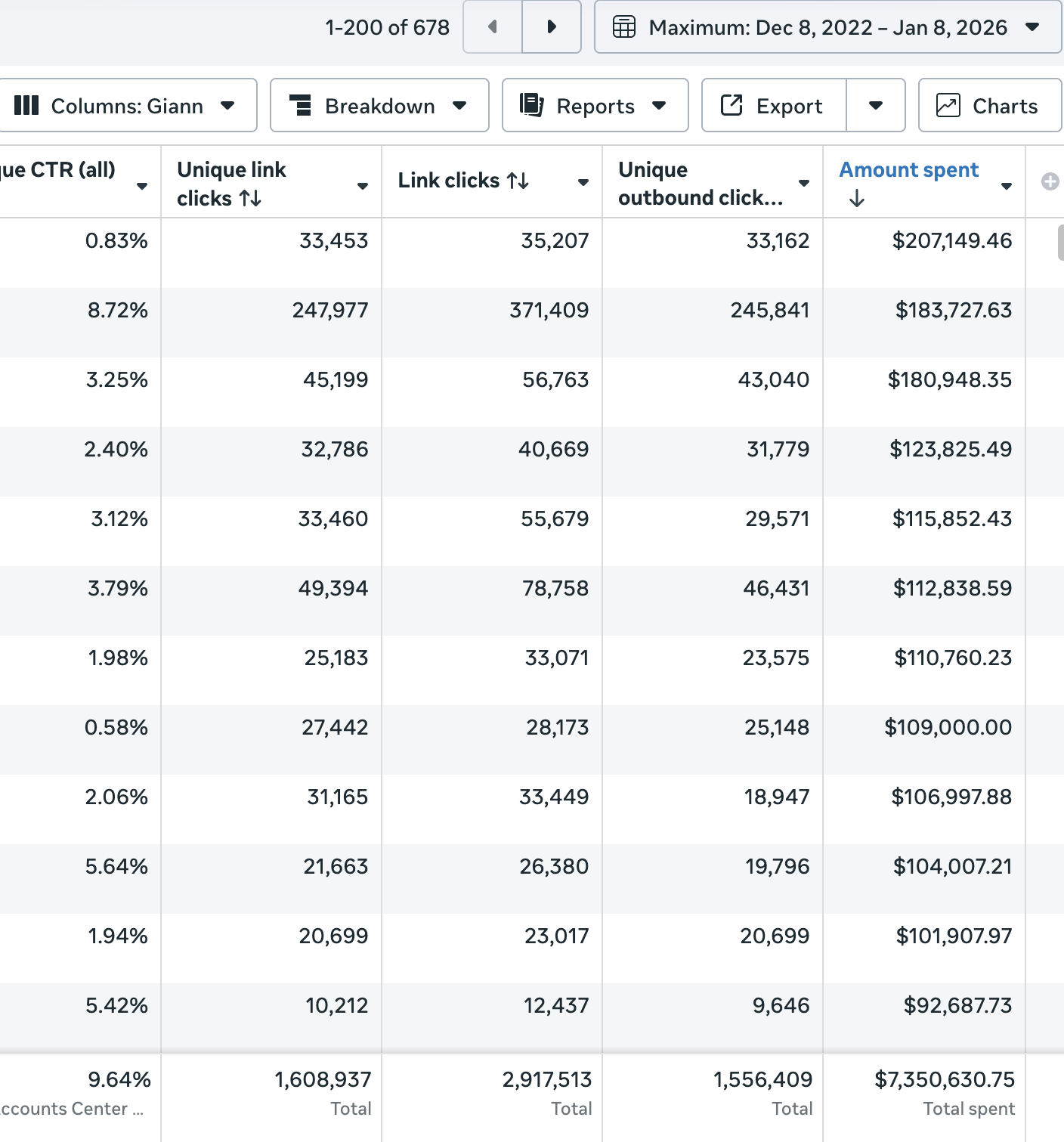
Task: Click the 18,947 outbound clicks cell
Action: tap(777, 797)
